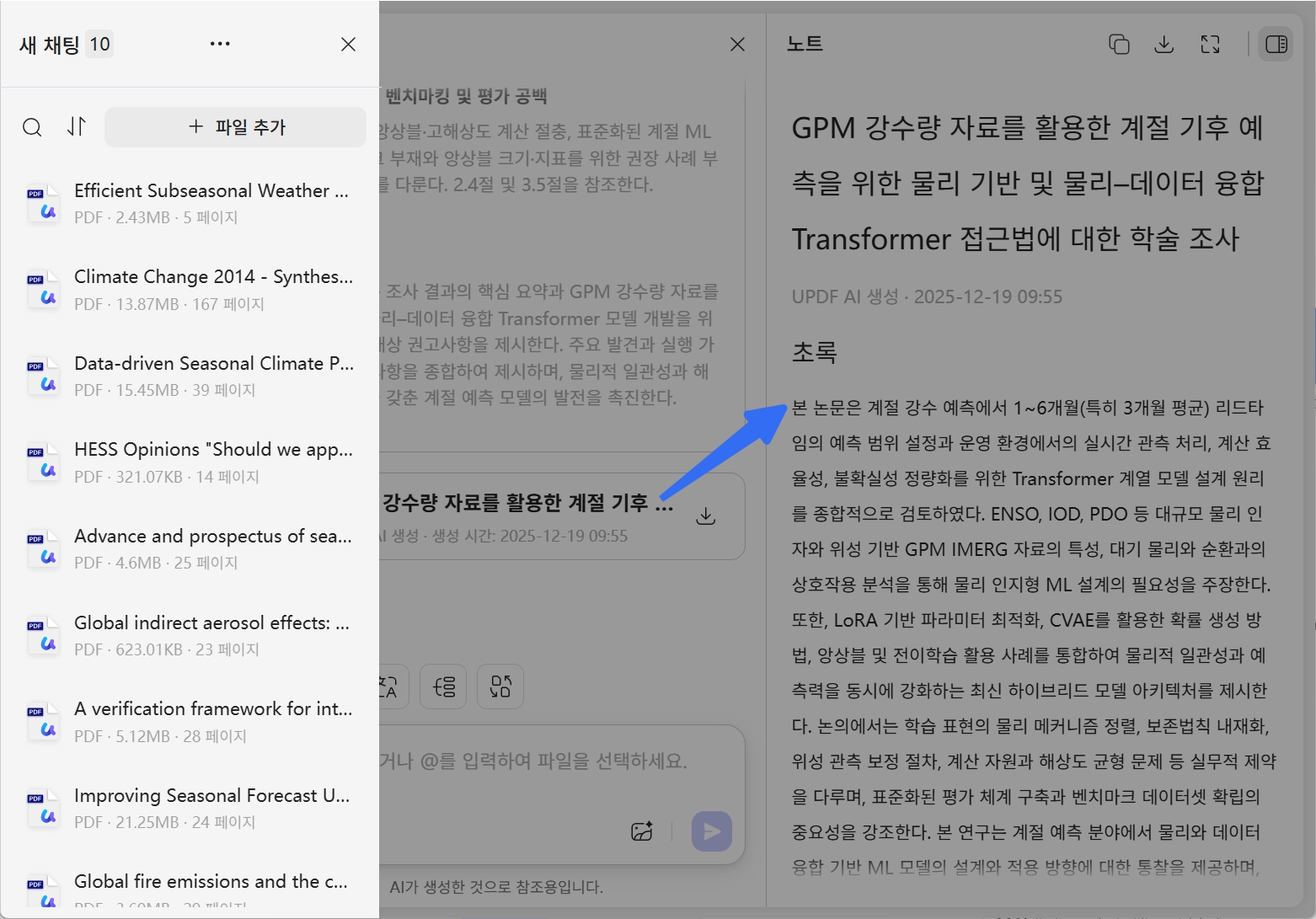Screen dimensions: 1316x919
Task: Send the chat message with arrow button
Action: click(712, 831)
